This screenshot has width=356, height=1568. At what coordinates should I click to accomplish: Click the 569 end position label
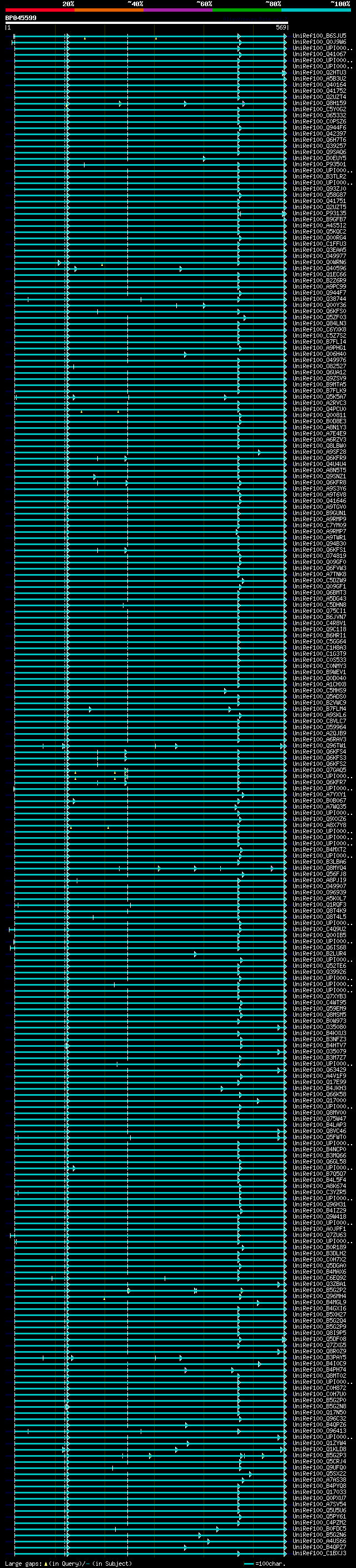[x=280, y=27]
